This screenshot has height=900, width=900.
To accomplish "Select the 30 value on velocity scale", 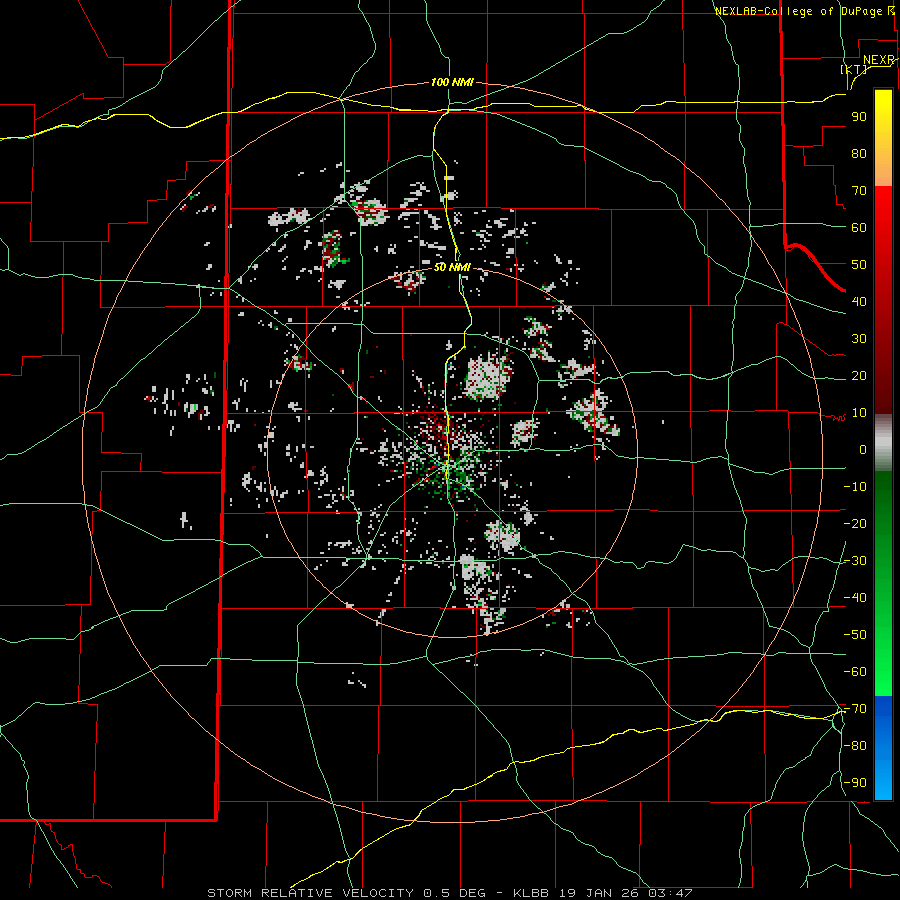I will pyautogui.click(x=859, y=339).
